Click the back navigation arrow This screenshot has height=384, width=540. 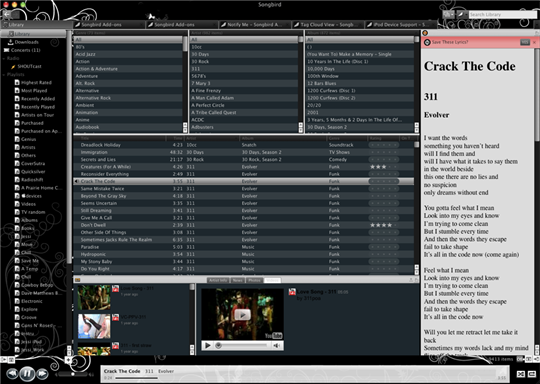[7, 14]
